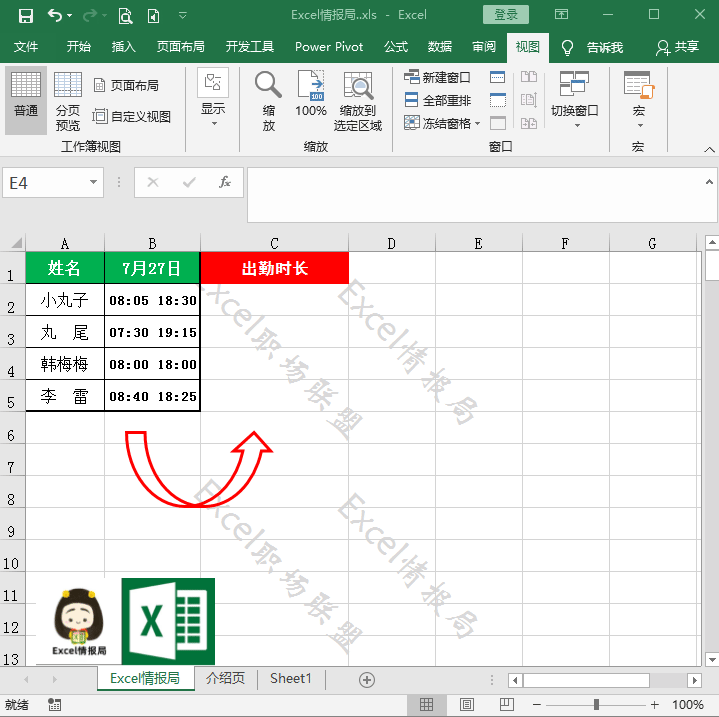Switch to Page Break Preview status icon
Viewport: 719px width, 717px height.
pyautogui.click(x=507, y=705)
